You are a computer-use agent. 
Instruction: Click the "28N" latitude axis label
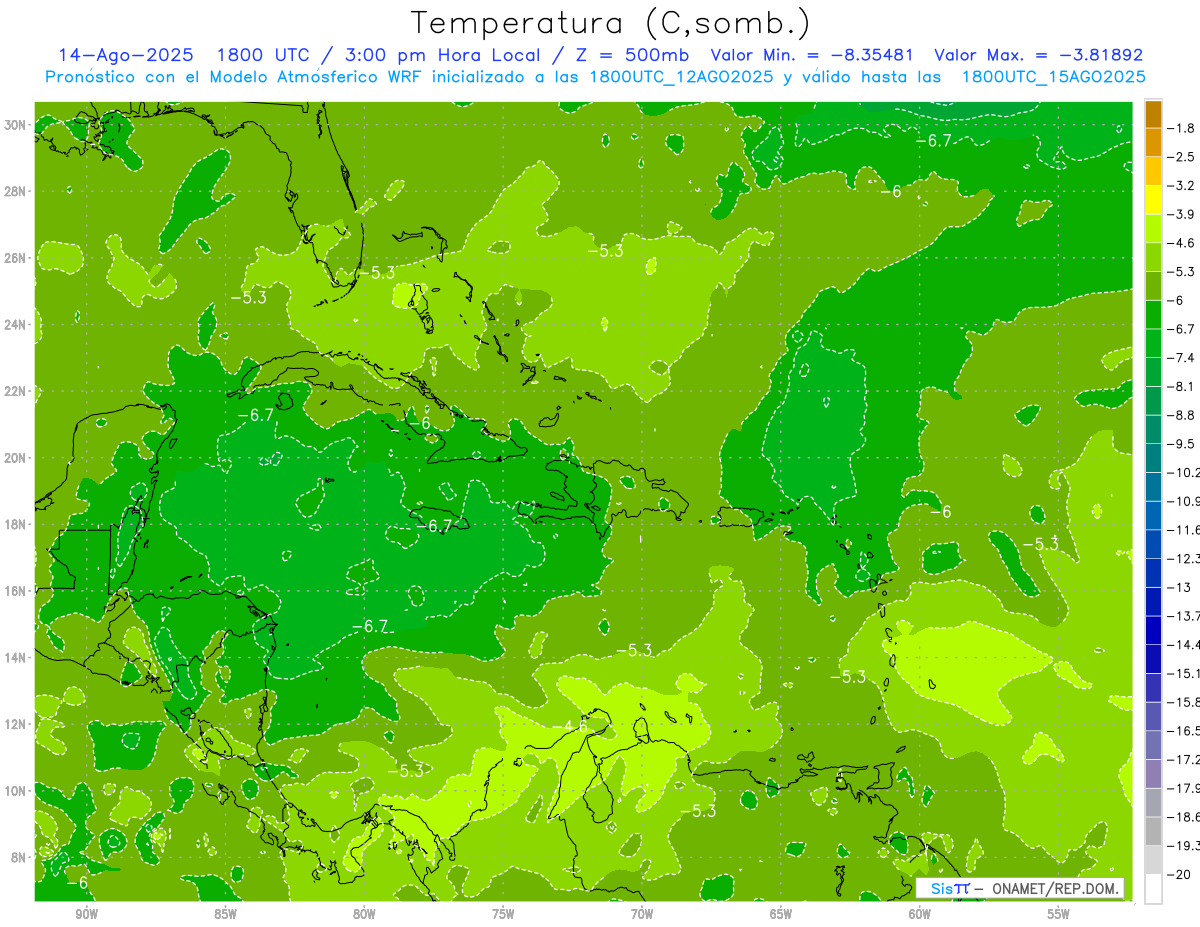pyautogui.click(x=16, y=191)
